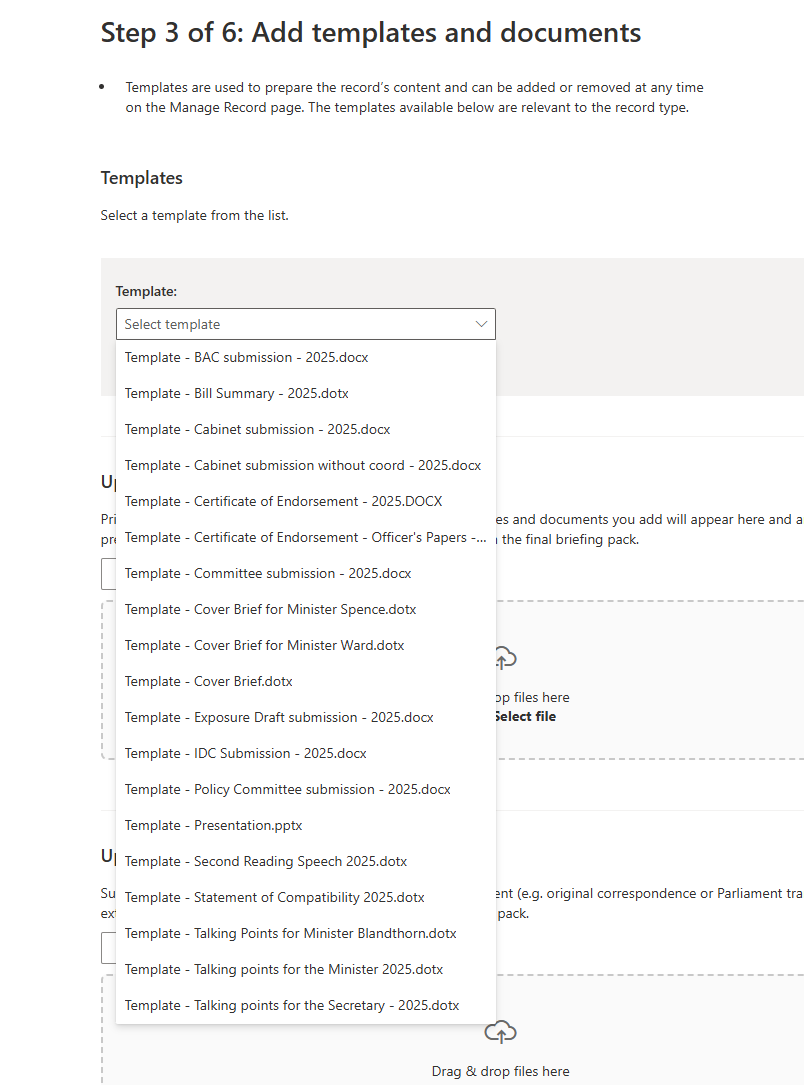Select Template - IDC Submission - 2025.docx
This screenshot has width=804, height=1085.
(245, 753)
